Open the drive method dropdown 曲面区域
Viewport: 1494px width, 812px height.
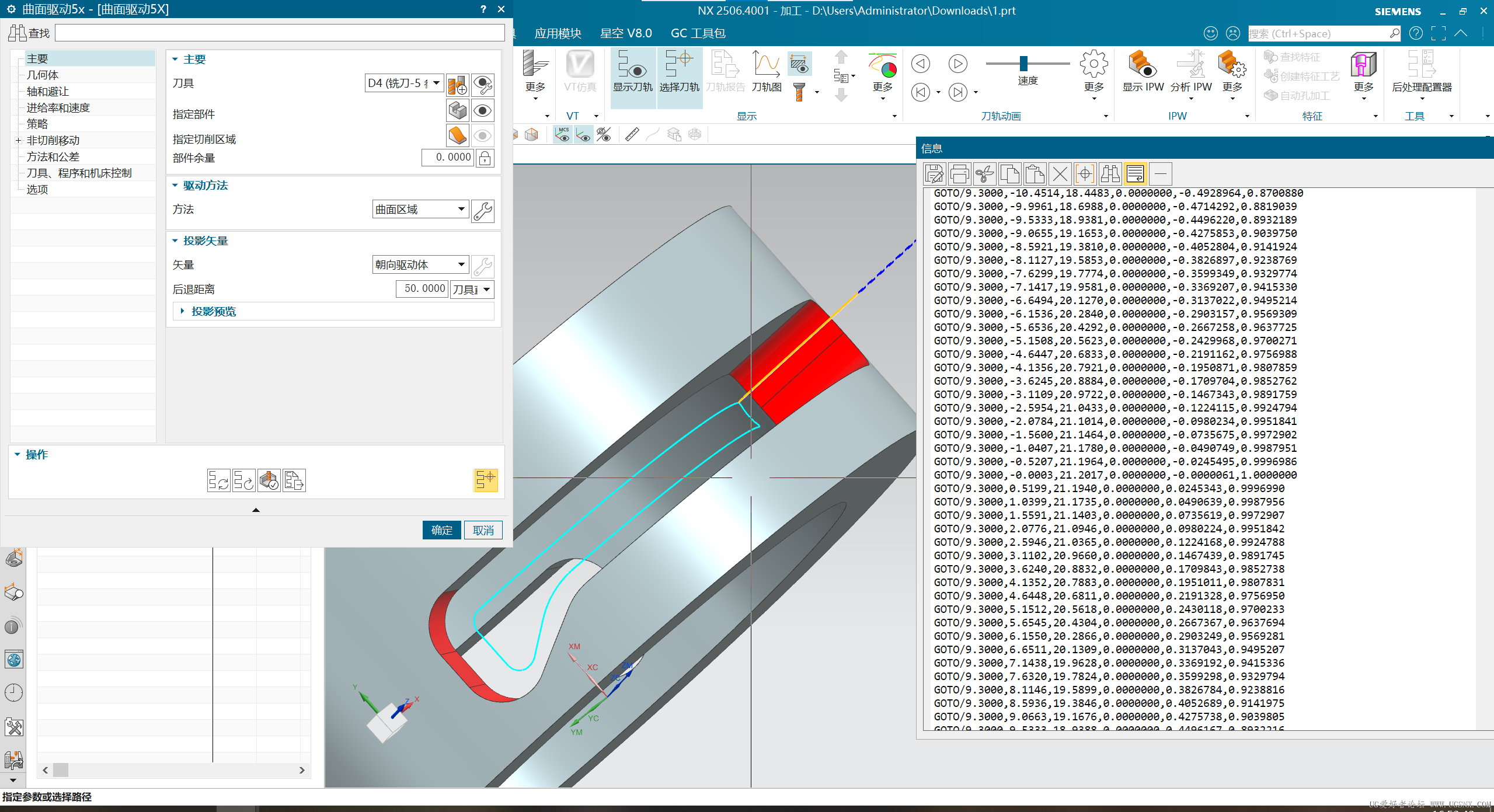[420, 210]
